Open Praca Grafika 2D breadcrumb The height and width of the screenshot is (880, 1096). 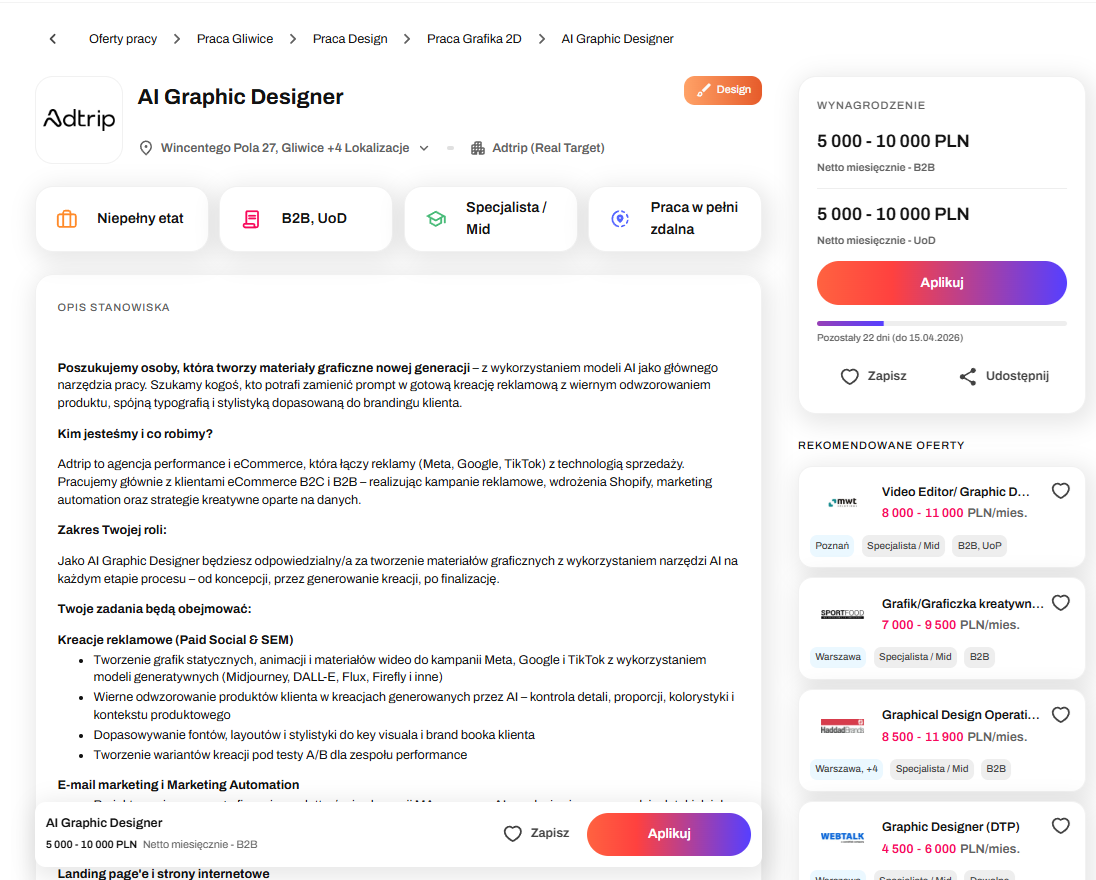coord(474,39)
